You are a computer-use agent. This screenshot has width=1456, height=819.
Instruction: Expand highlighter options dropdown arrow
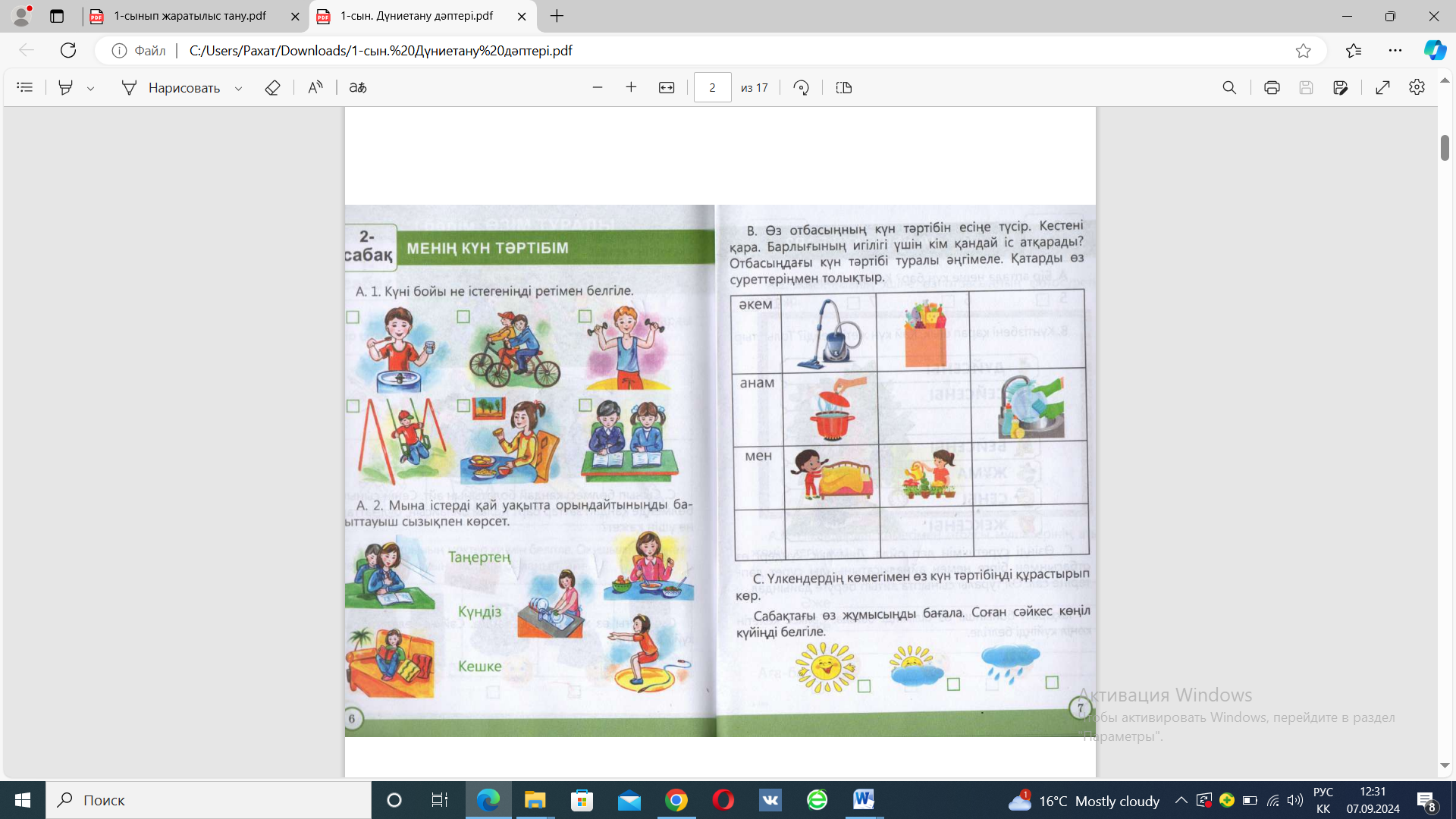(x=91, y=89)
